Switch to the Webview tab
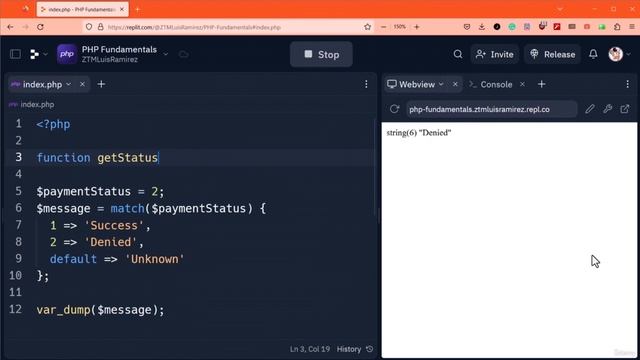This screenshot has height=360, width=640. [x=417, y=84]
